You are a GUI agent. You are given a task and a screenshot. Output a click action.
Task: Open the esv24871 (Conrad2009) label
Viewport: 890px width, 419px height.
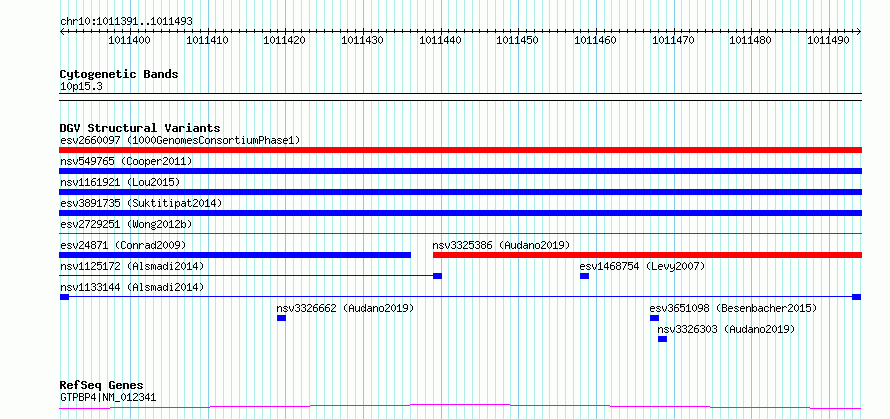pos(123,245)
